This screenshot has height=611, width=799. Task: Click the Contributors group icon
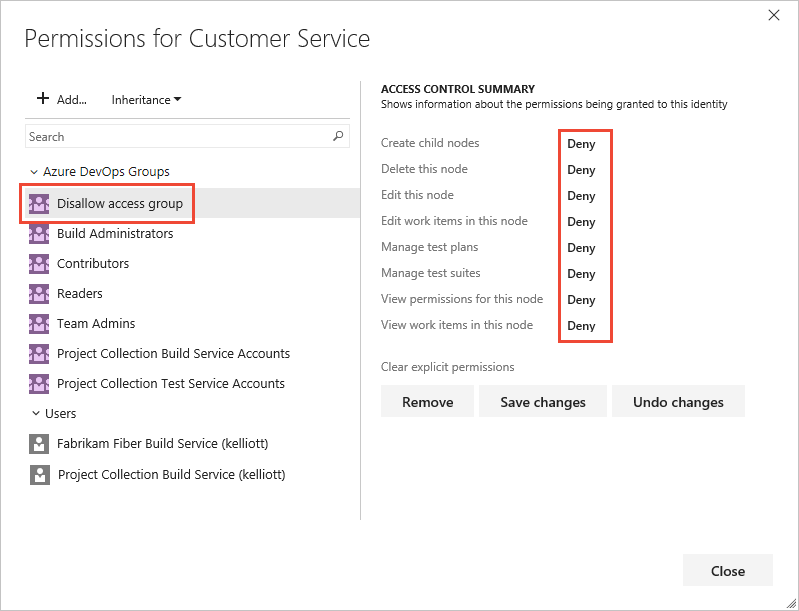pos(39,264)
